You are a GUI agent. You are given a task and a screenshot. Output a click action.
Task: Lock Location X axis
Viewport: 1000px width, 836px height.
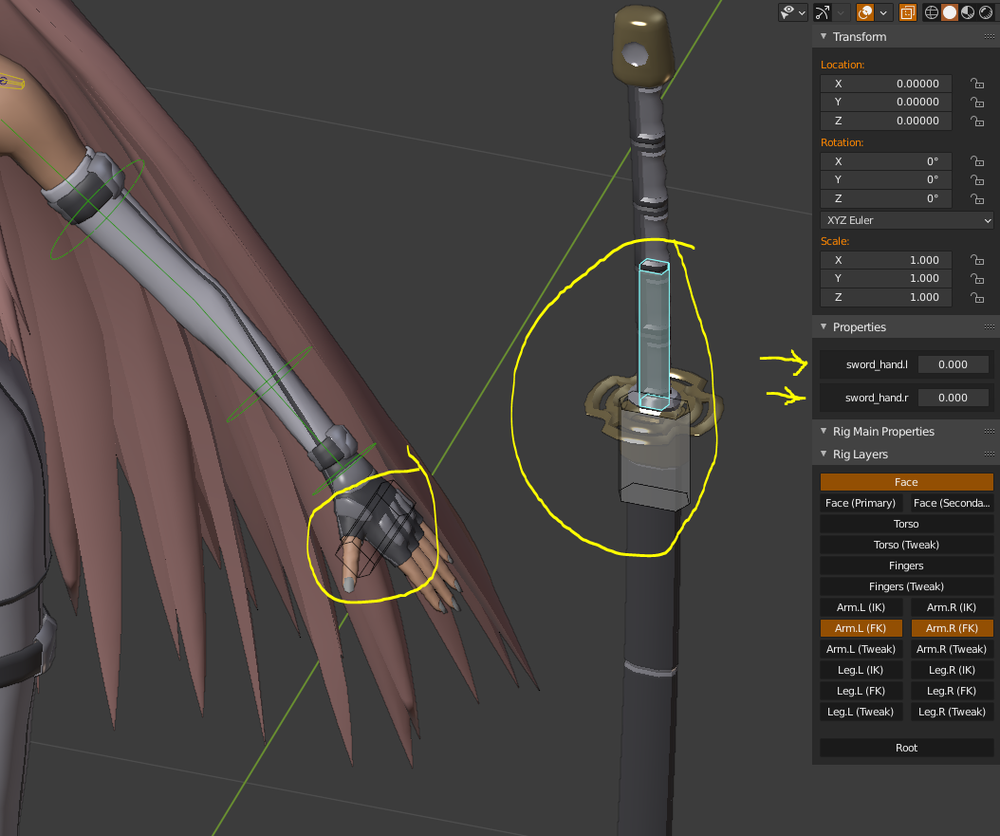click(x=977, y=84)
